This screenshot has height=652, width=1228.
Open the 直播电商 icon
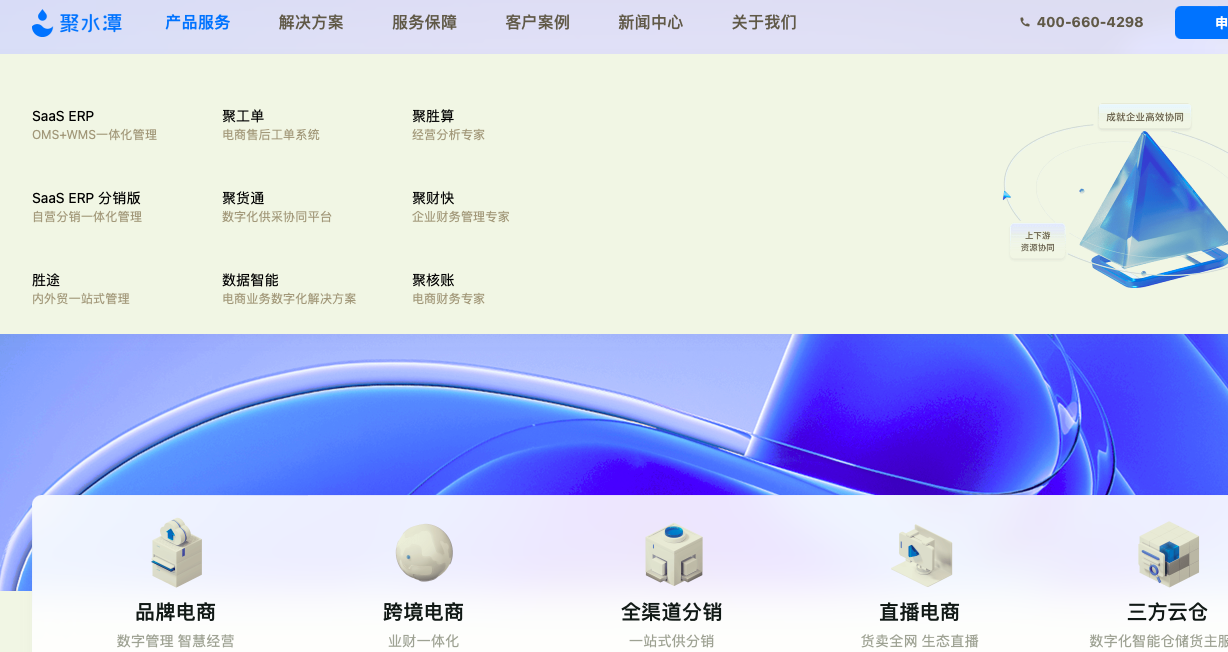tap(920, 554)
